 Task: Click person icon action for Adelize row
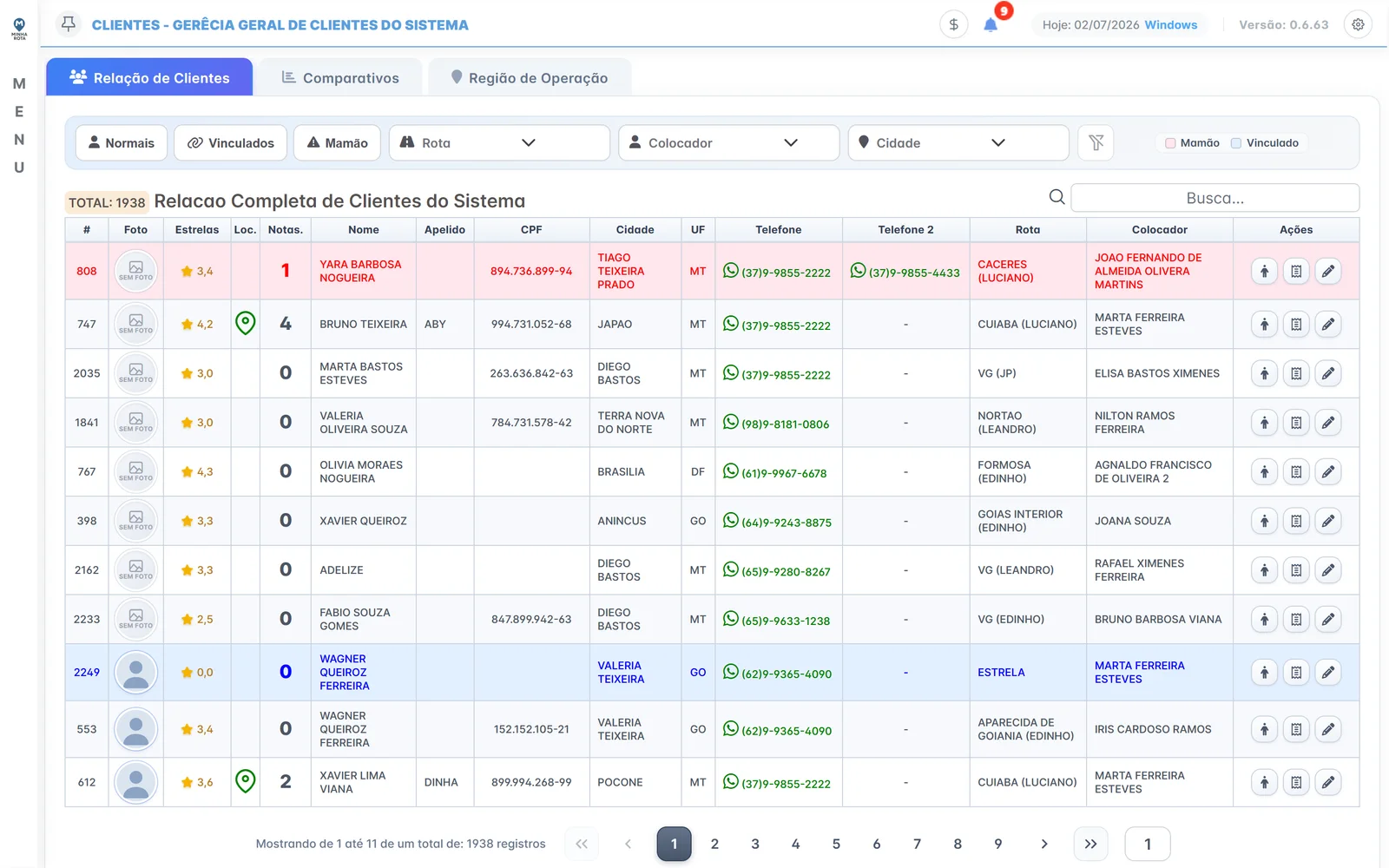[1264, 570]
